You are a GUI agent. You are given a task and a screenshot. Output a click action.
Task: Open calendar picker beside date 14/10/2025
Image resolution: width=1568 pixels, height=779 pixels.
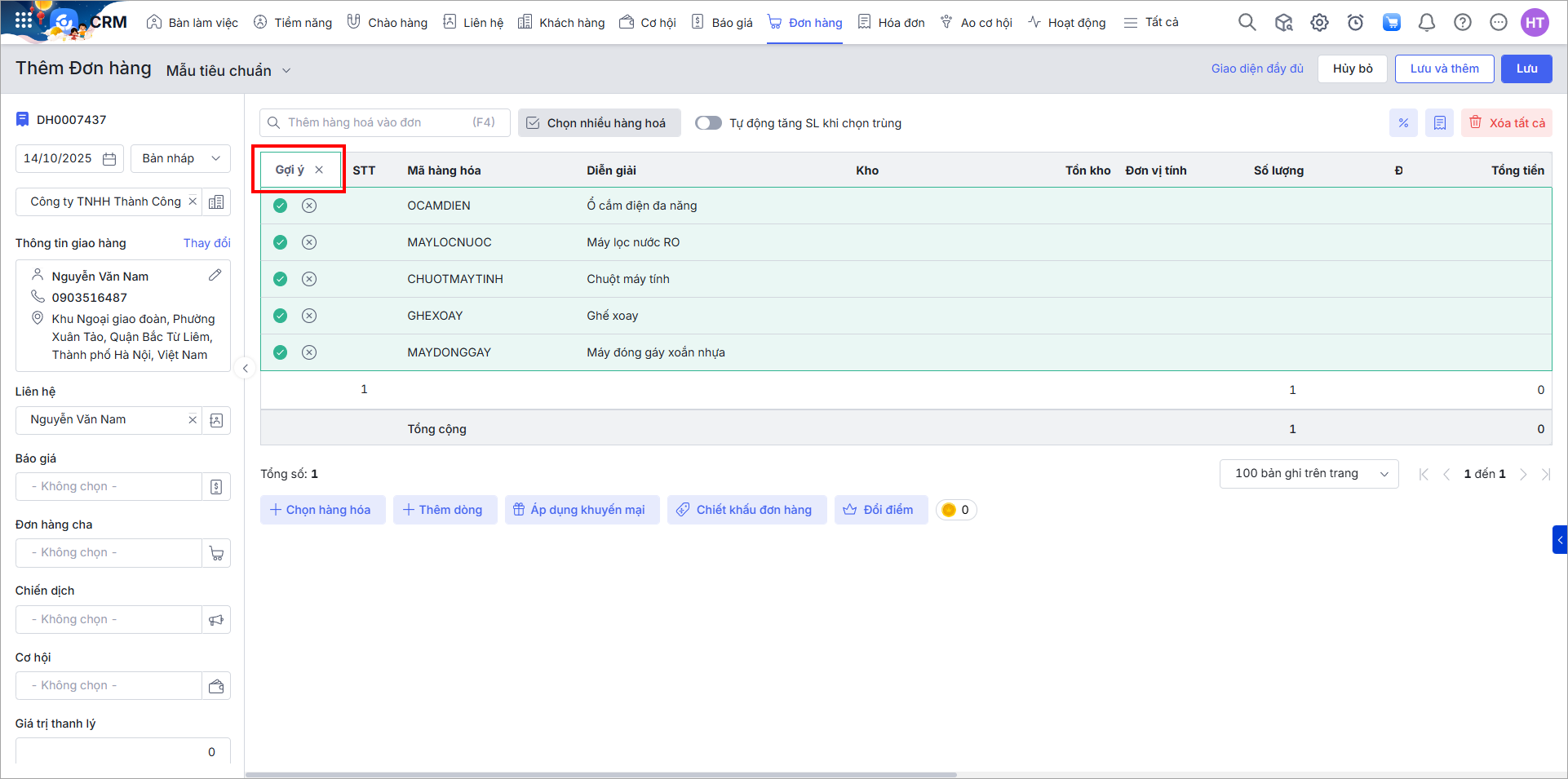coord(109,159)
